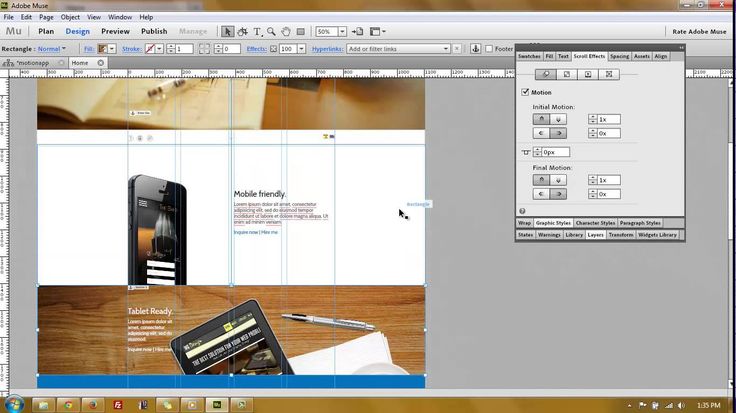This screenshot has height=413, width=736.
Task: Set Final Motion direction to up
Action: tap(541, 180)
